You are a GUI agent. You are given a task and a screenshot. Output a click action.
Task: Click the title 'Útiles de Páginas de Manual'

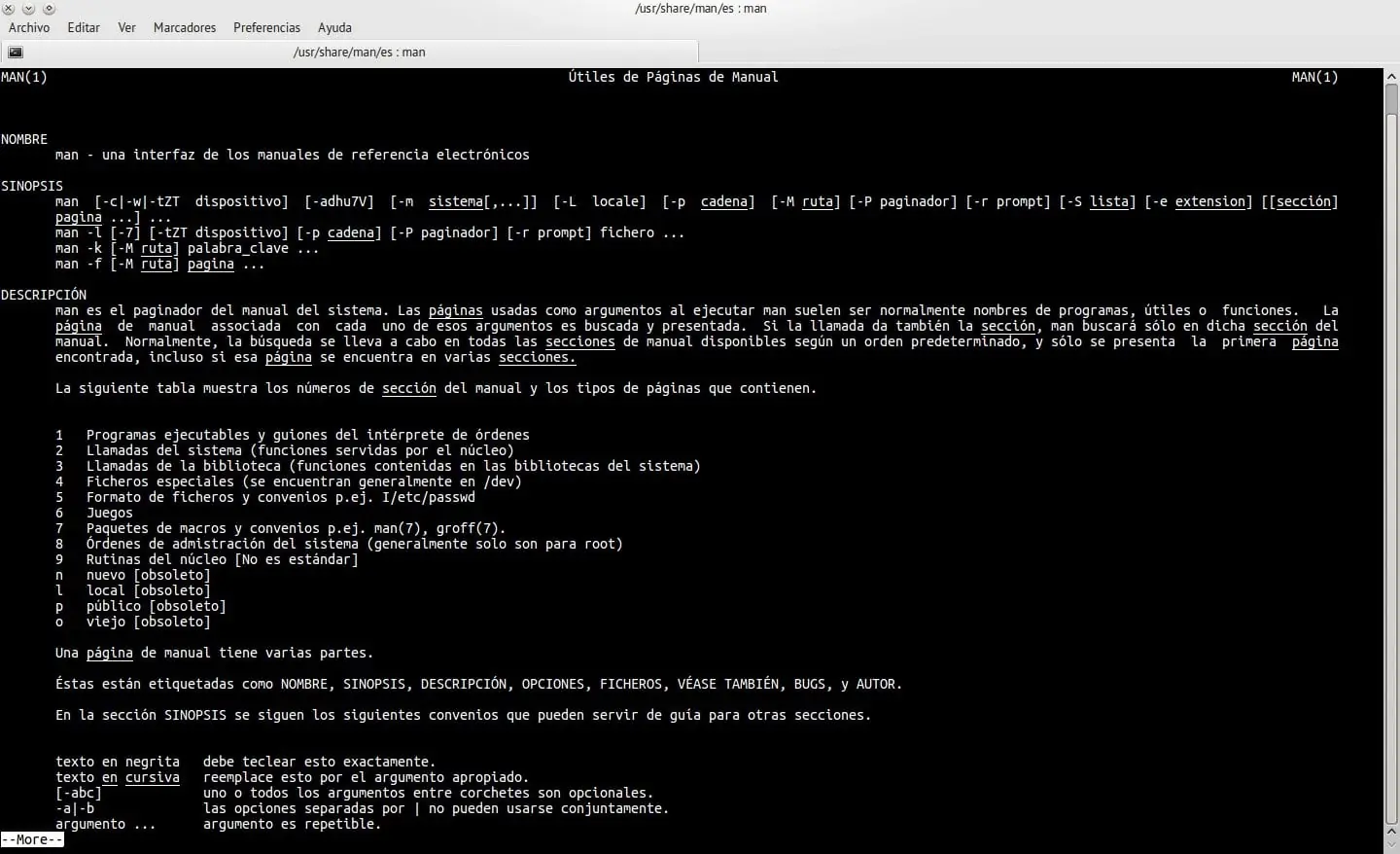pyautogui.click(x=673, y=77)
